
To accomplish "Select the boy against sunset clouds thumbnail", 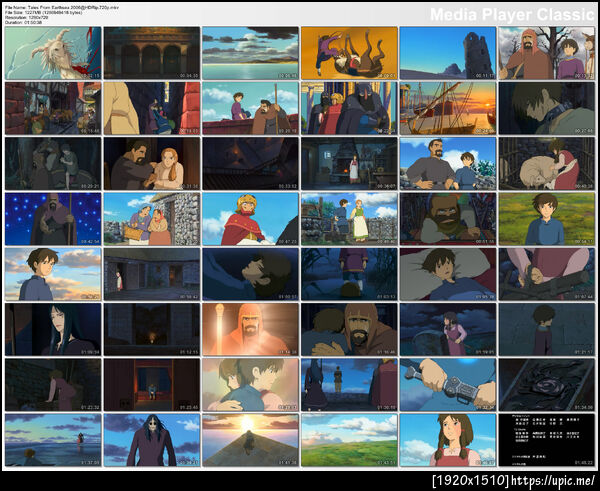I will point(53,274).
